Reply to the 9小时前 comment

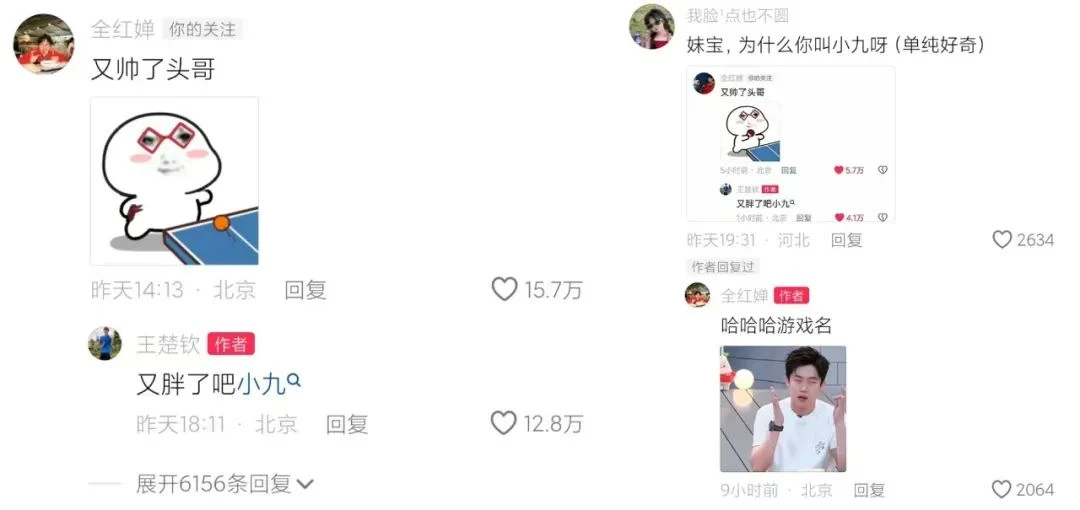tap(869, 490)
